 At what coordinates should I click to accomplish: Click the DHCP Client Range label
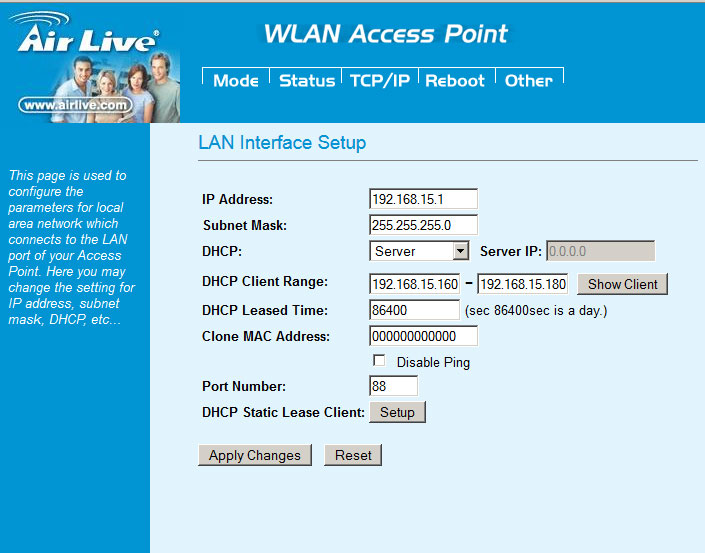pos(265,282)
